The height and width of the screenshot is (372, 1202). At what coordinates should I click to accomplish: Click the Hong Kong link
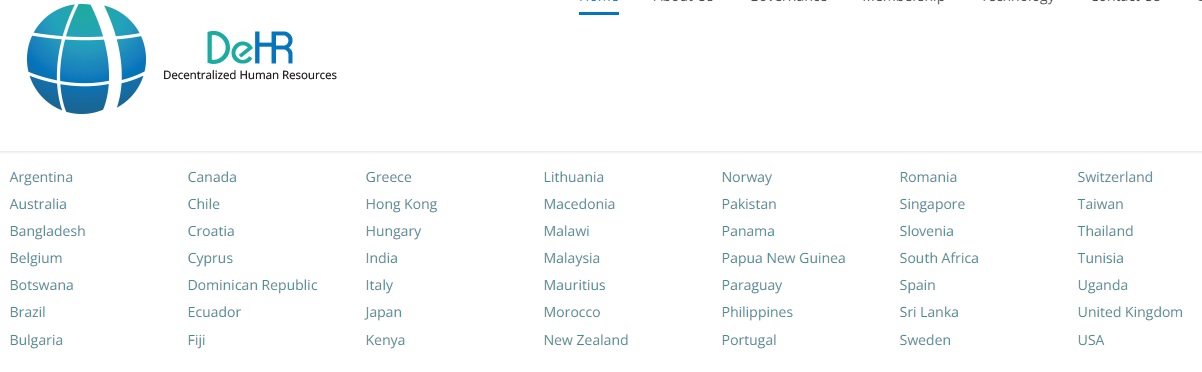[x=401, y=204]
